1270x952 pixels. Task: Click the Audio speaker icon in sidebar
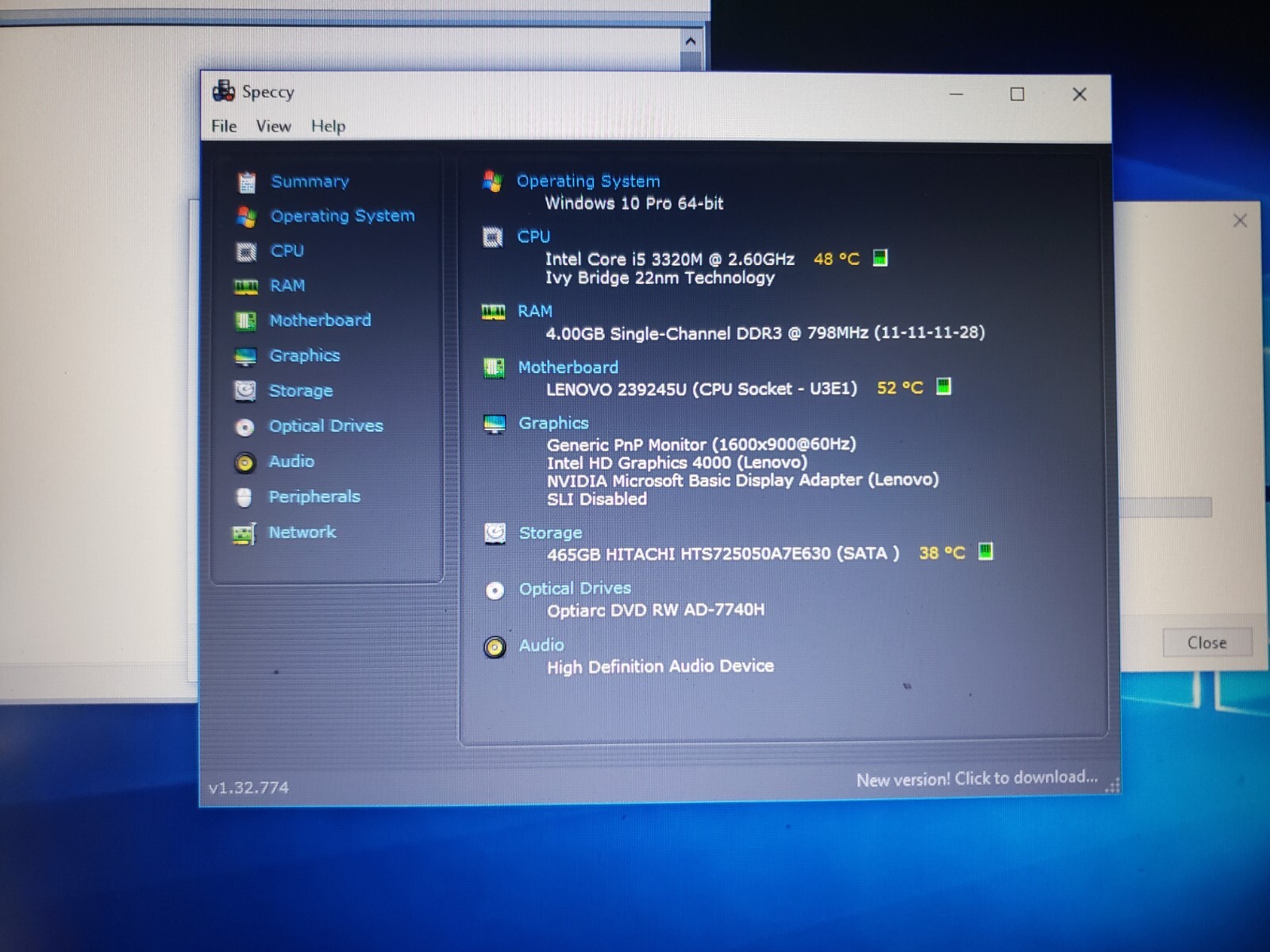tap(244, 463)
